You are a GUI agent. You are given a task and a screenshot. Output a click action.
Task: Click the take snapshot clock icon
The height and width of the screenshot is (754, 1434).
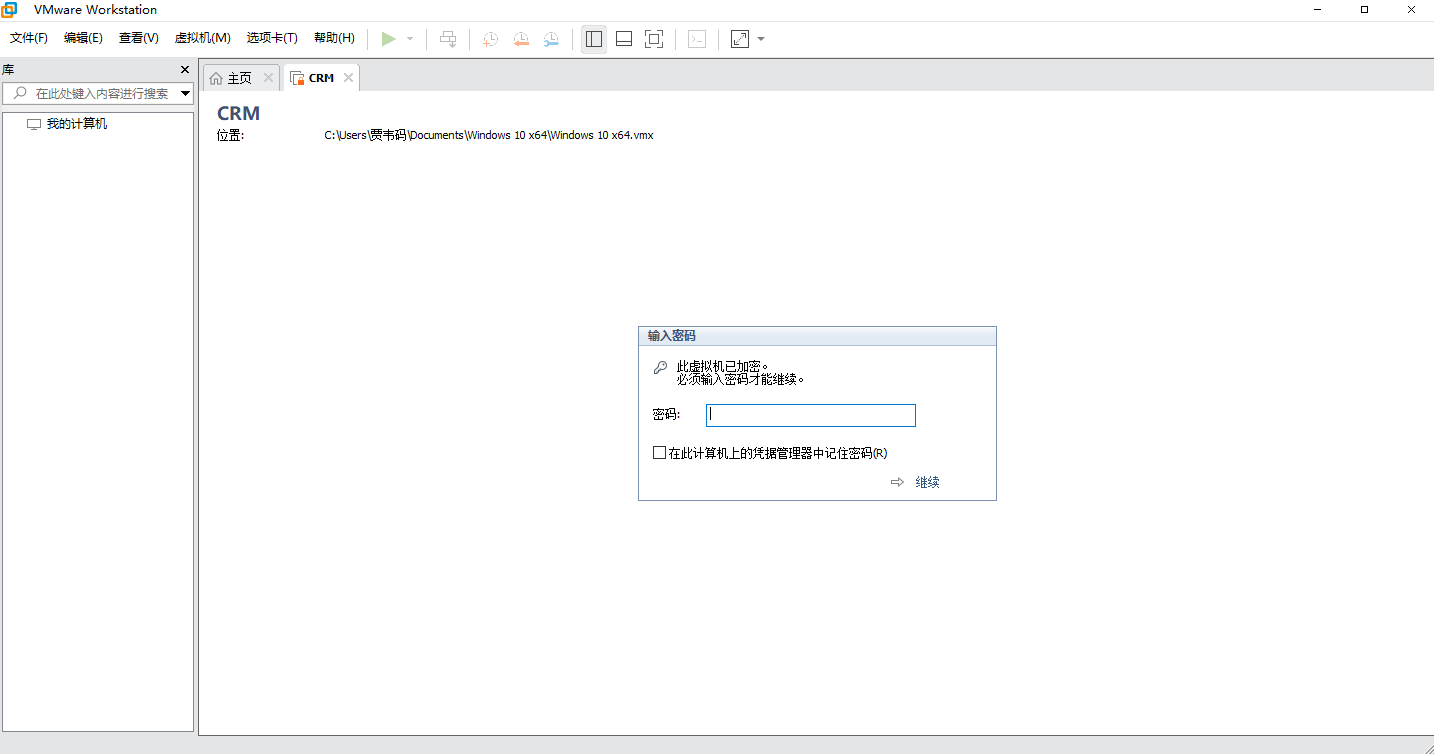click(490, 39)
